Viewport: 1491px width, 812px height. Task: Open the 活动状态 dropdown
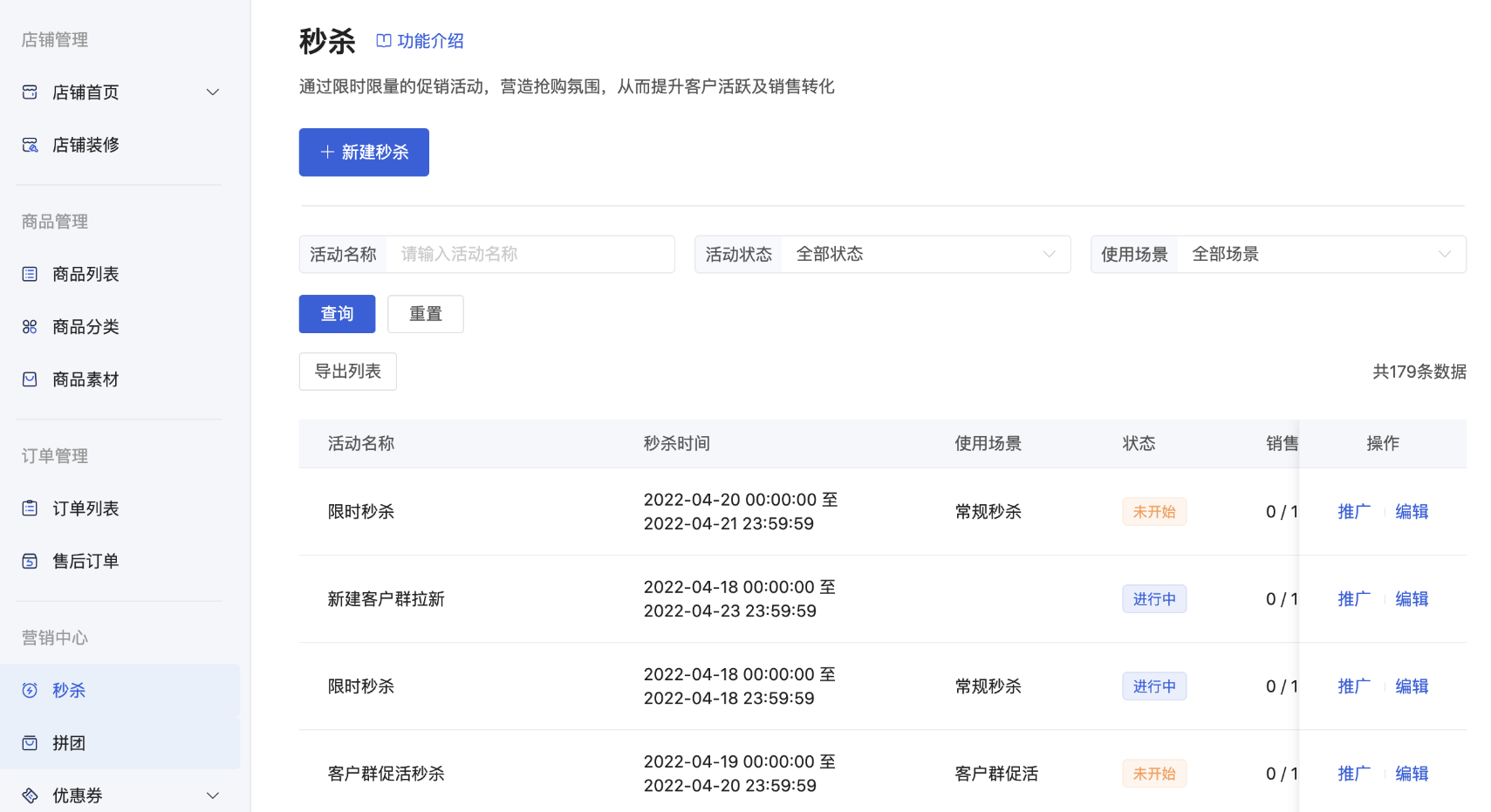[882, 254]
